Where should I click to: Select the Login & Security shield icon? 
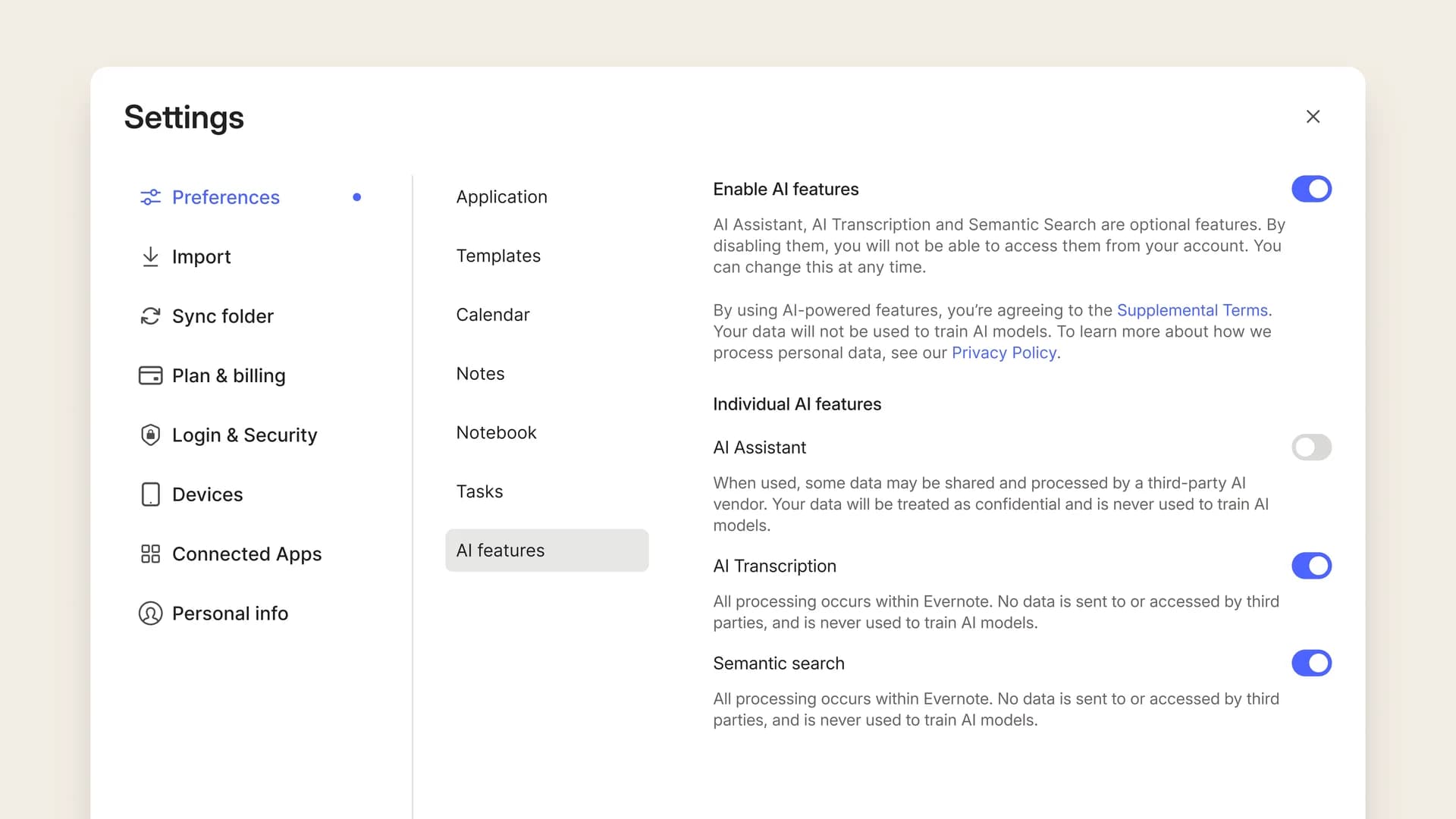tap(149, 435)
